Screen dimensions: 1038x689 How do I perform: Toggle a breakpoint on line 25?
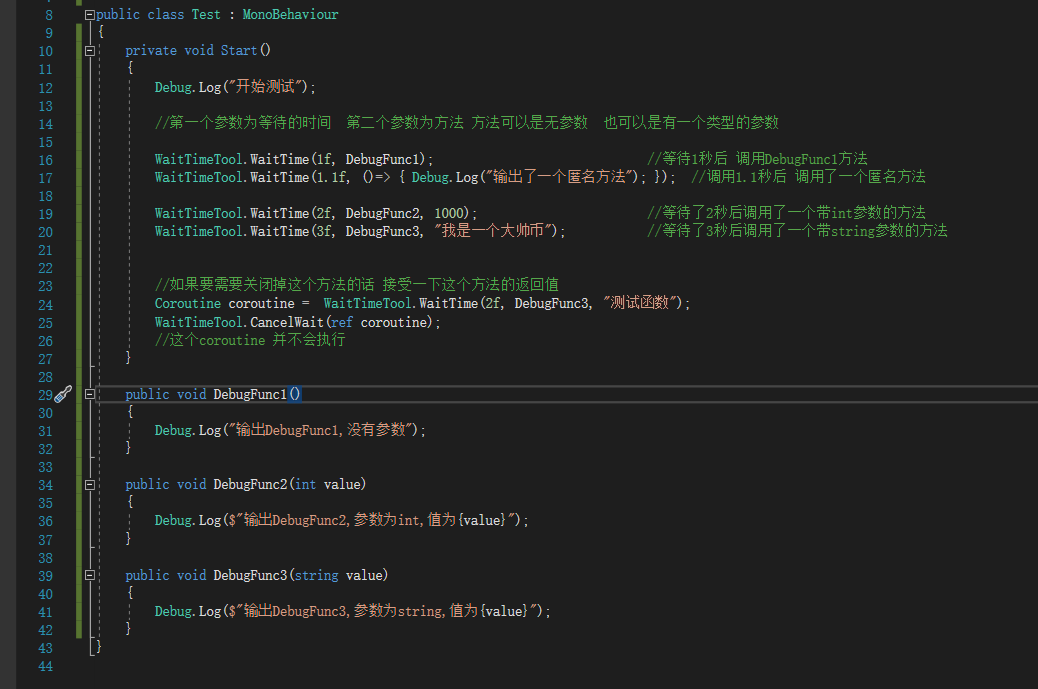15,322
